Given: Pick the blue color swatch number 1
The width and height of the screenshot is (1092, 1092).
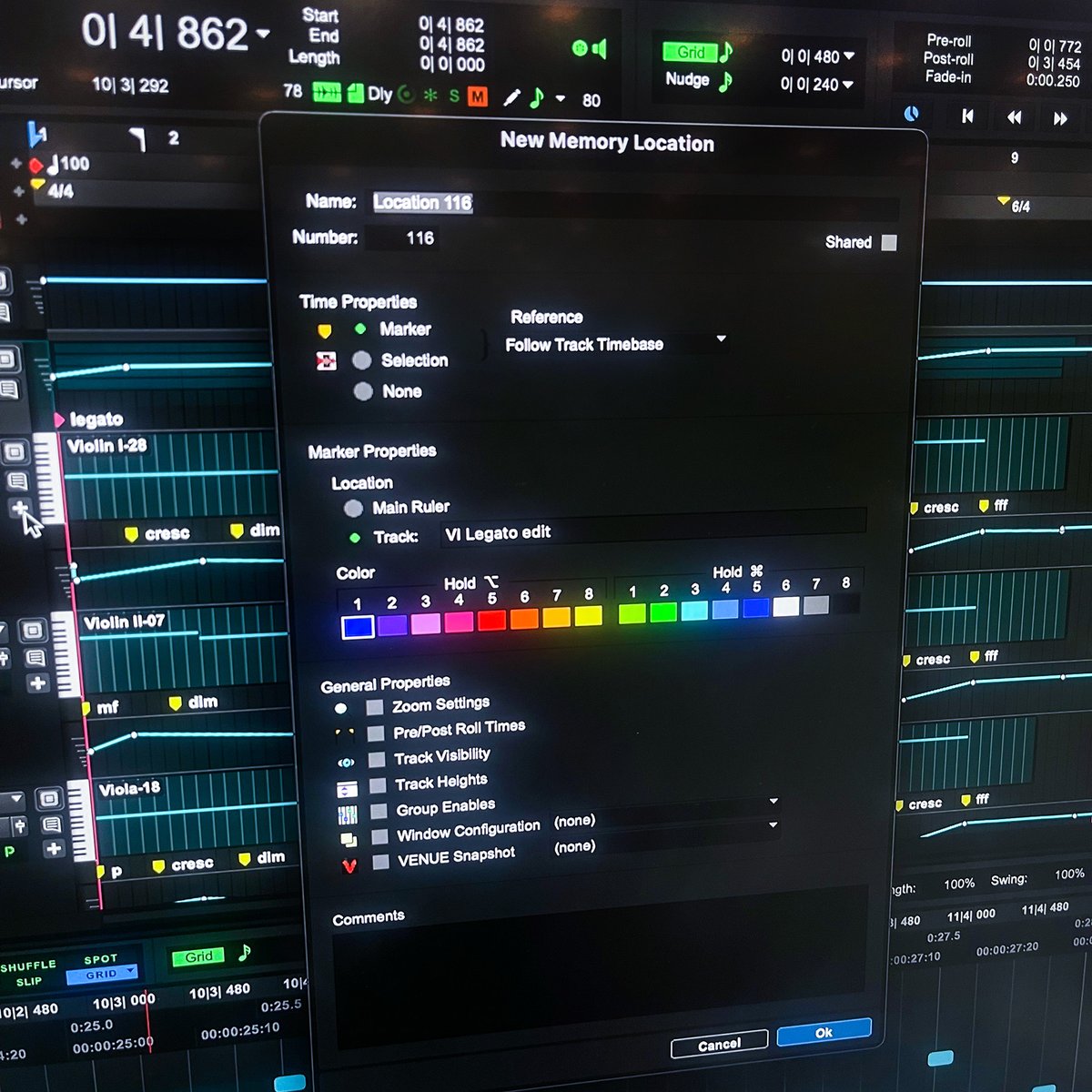Looking at the screenshot, I should tap(358, 626).
